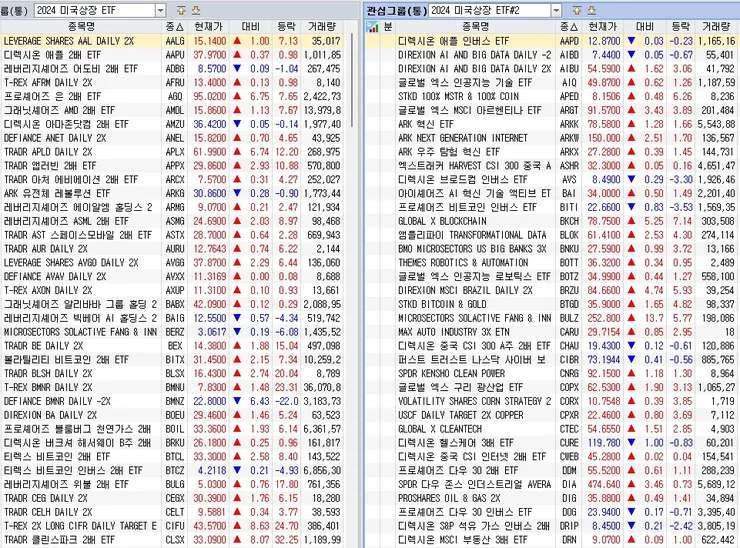Select ARK 유전체 레볼루션 ETF row

(172, 194)
